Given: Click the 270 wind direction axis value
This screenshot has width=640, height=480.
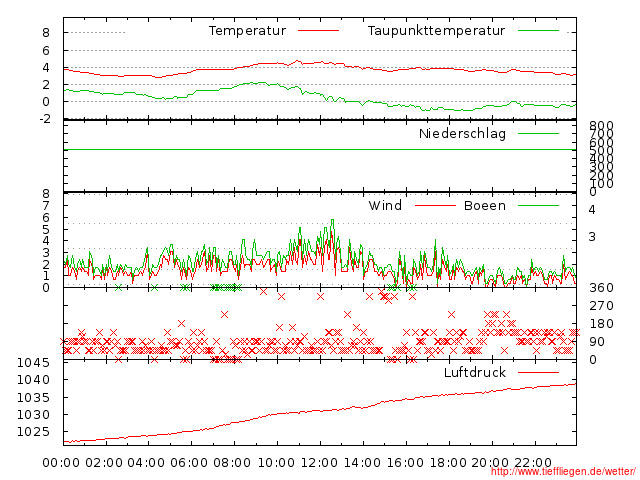Looking at the screenshot, I should coord(601,306).
